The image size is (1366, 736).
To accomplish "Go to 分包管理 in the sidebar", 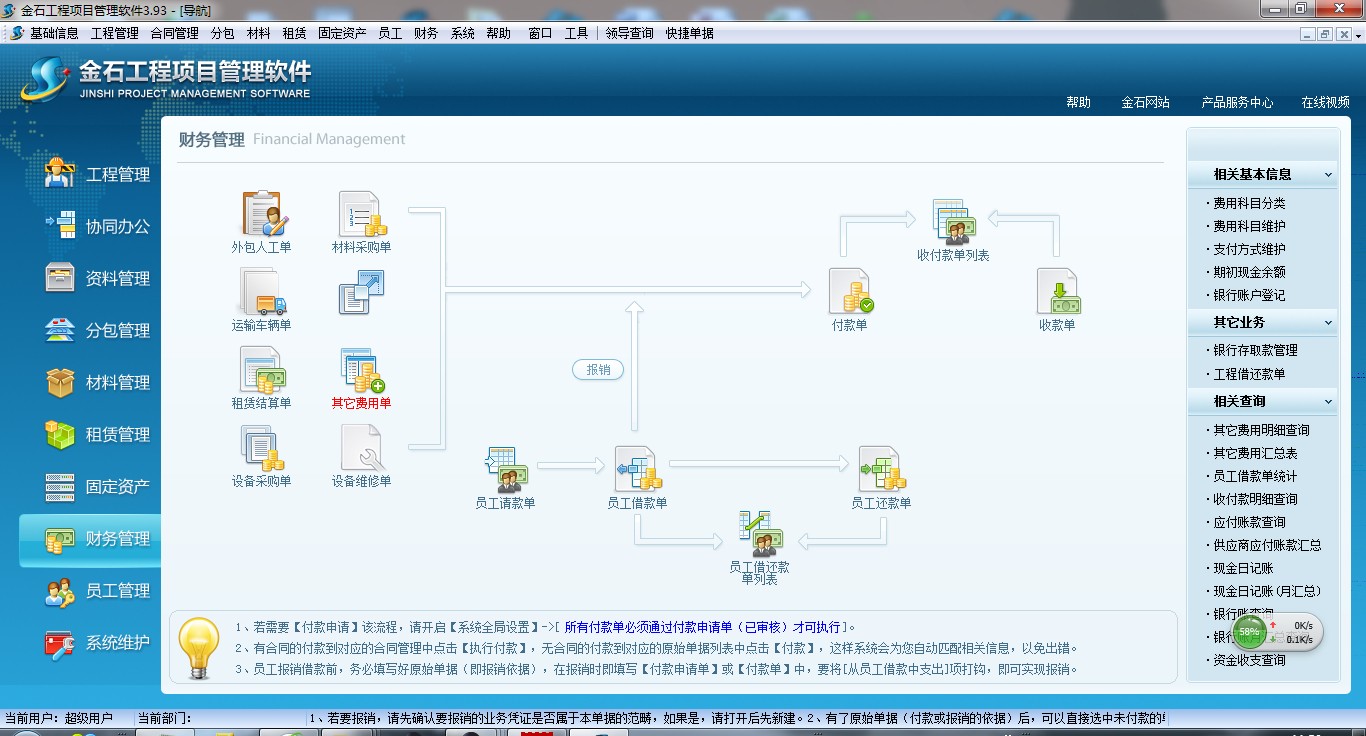I will click(x=98, y=330).
